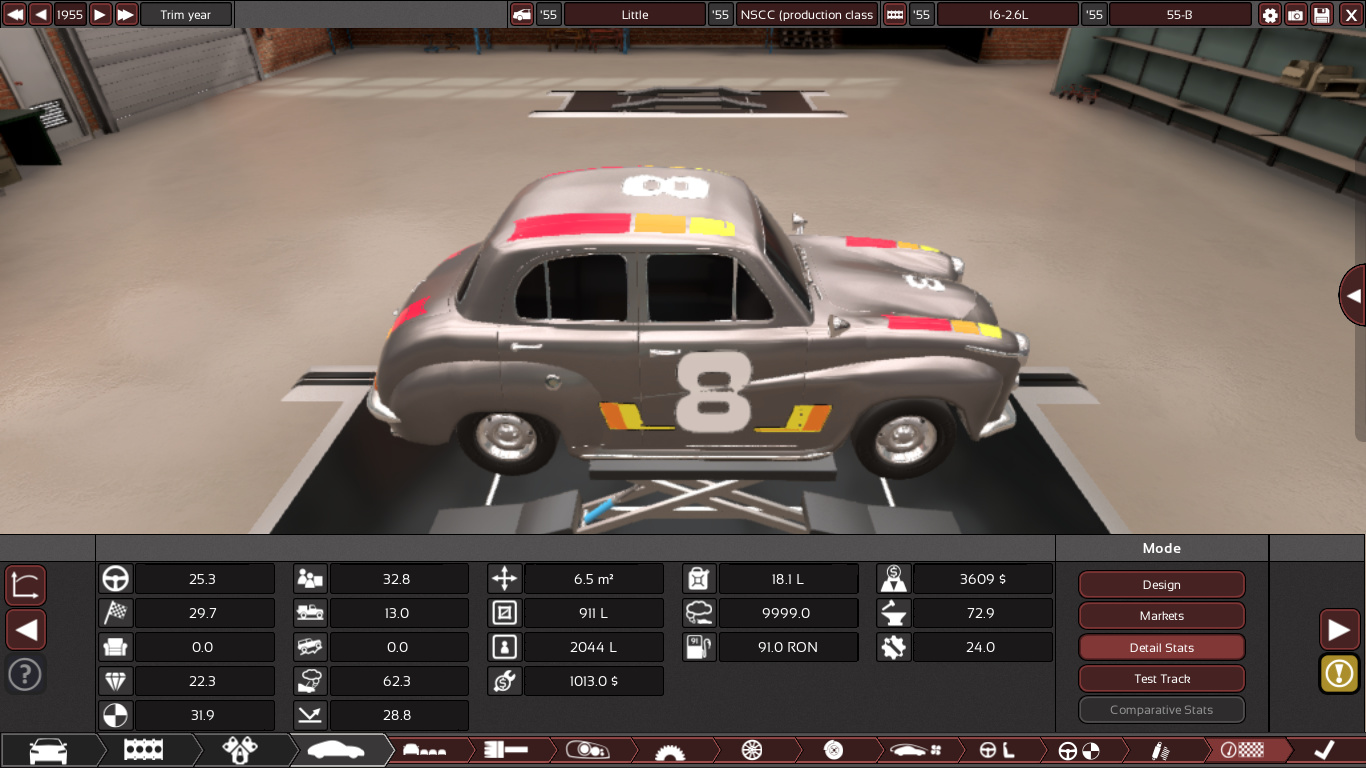
Task: Advance the year by one step
Action: pyautogui.click(x=100, y=15)
